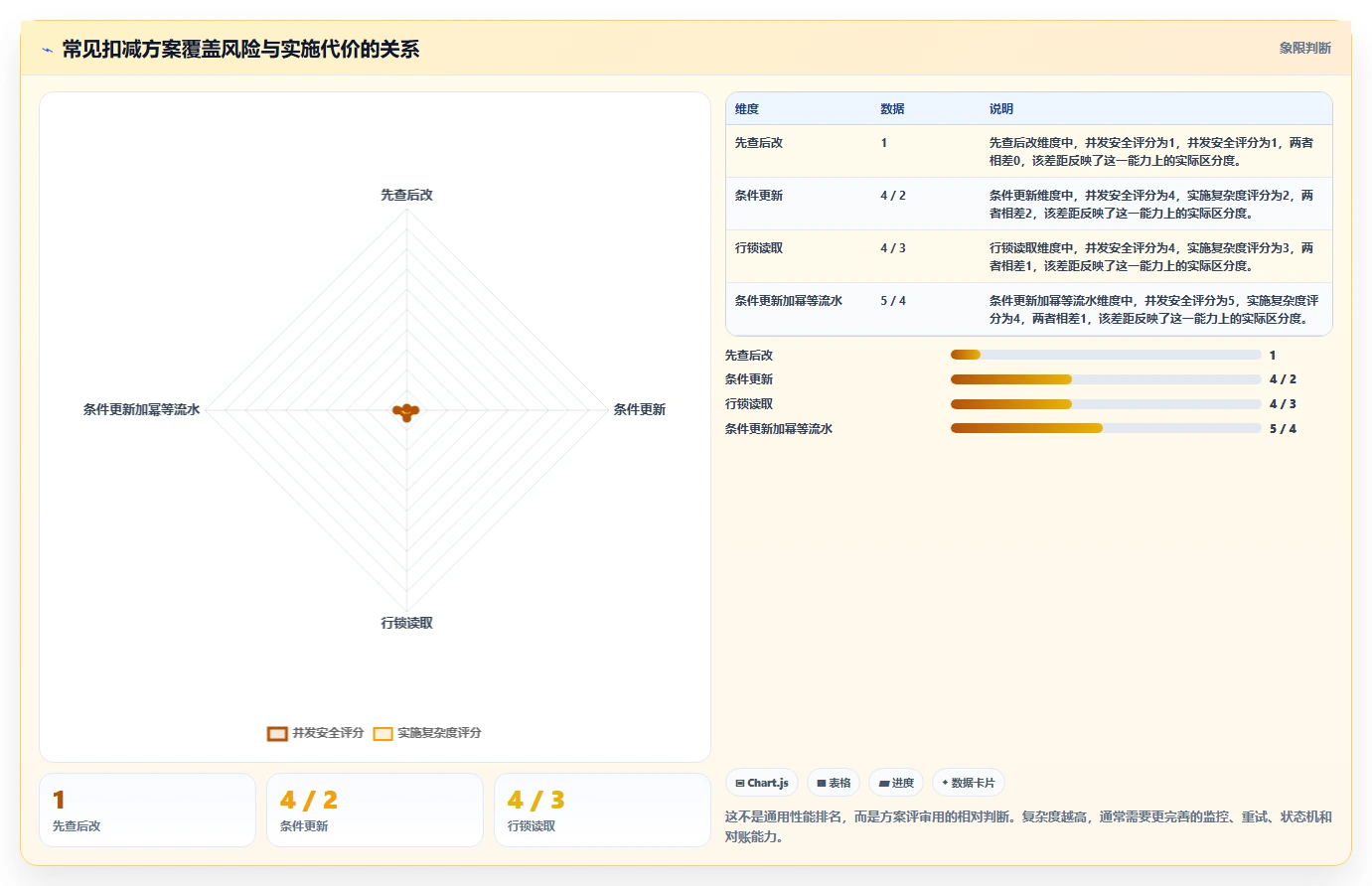Click the 条件更新加幂等流水 table row name
1372x886 pixels.
[x=789, y=301]
